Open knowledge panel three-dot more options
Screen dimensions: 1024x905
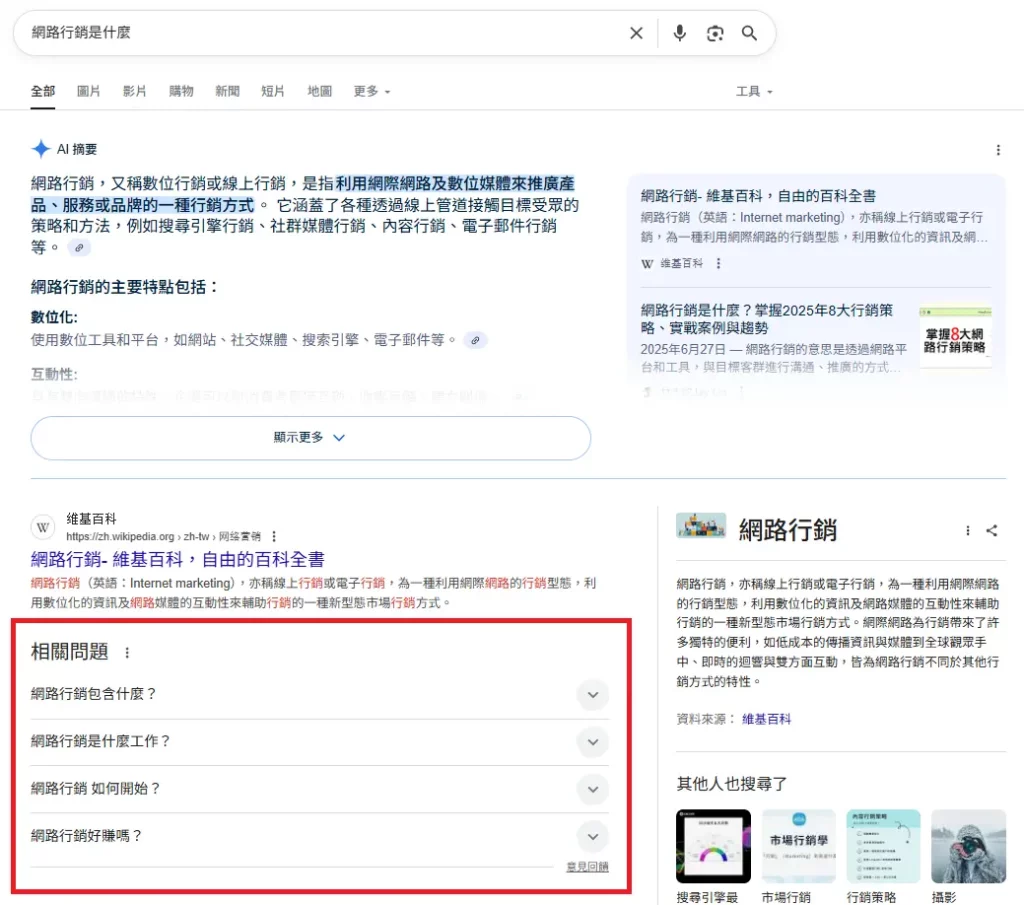coord(967,531)
